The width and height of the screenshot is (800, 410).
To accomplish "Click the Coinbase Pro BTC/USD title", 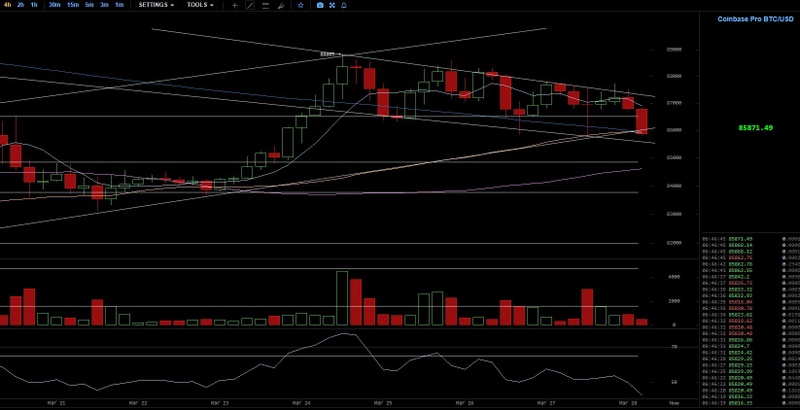I will [756, 19].
